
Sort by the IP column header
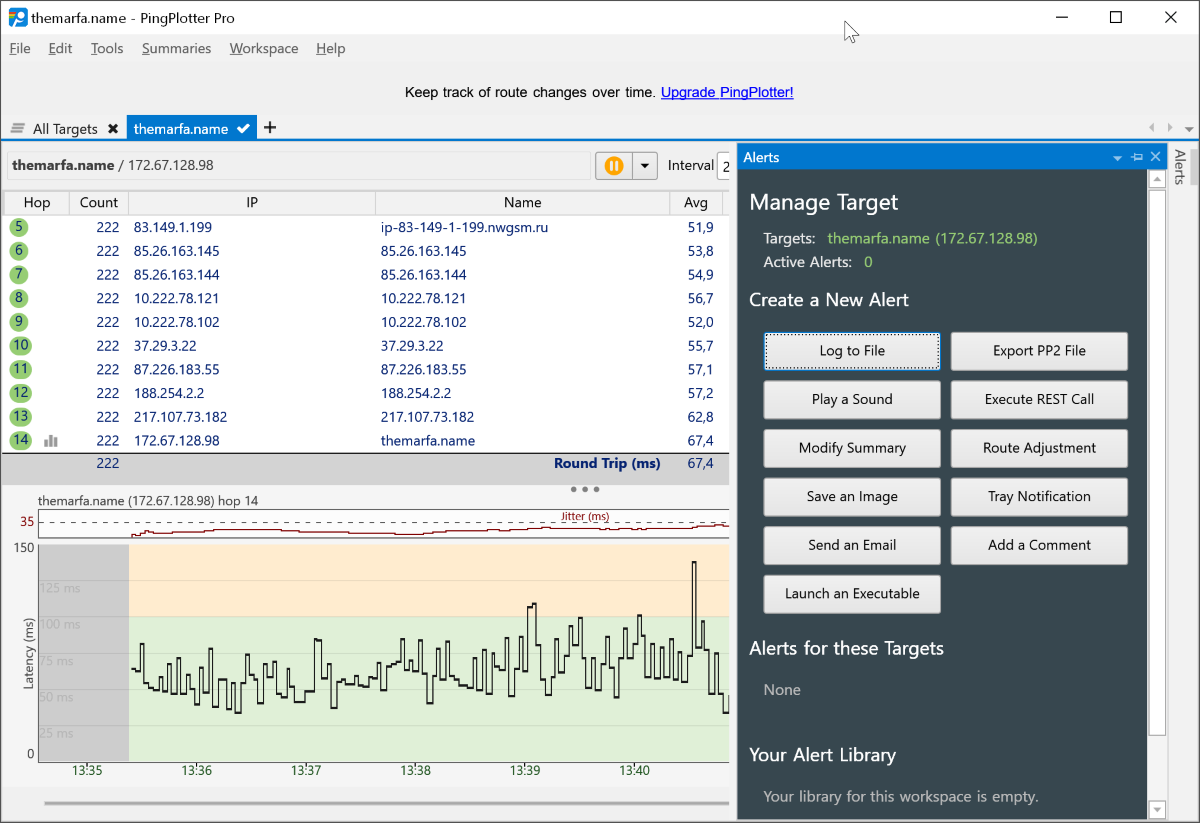click(252, 202)
